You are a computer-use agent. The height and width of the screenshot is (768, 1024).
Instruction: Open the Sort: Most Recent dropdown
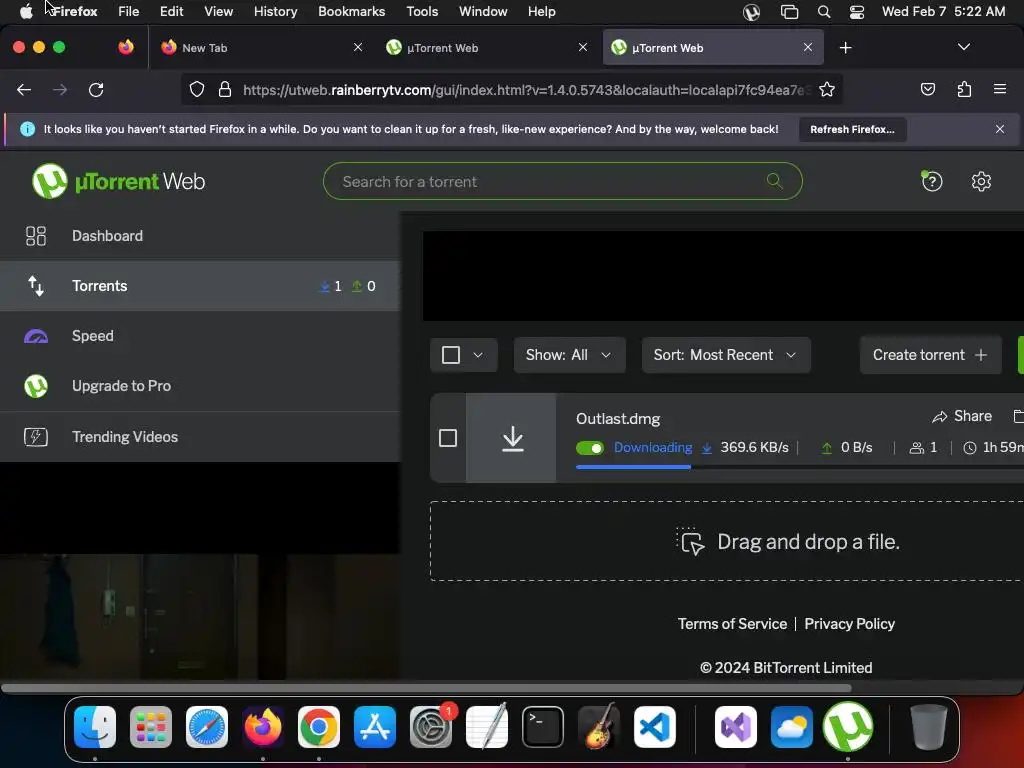coord(726,355)
